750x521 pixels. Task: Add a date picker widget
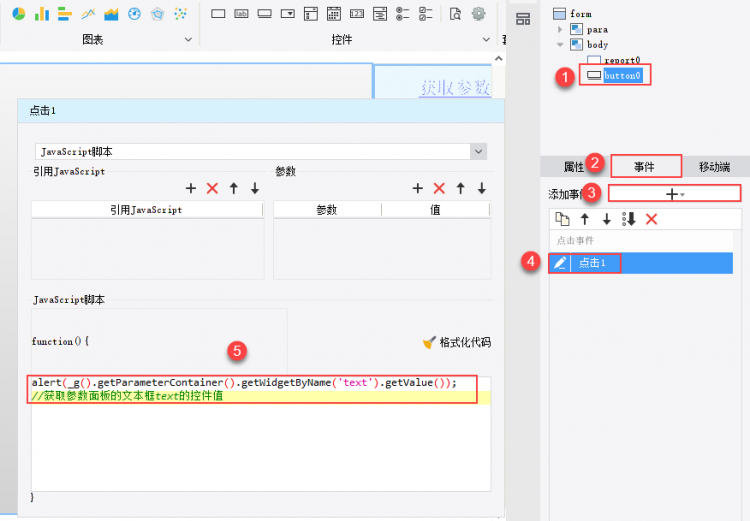[x=334, y=14]
